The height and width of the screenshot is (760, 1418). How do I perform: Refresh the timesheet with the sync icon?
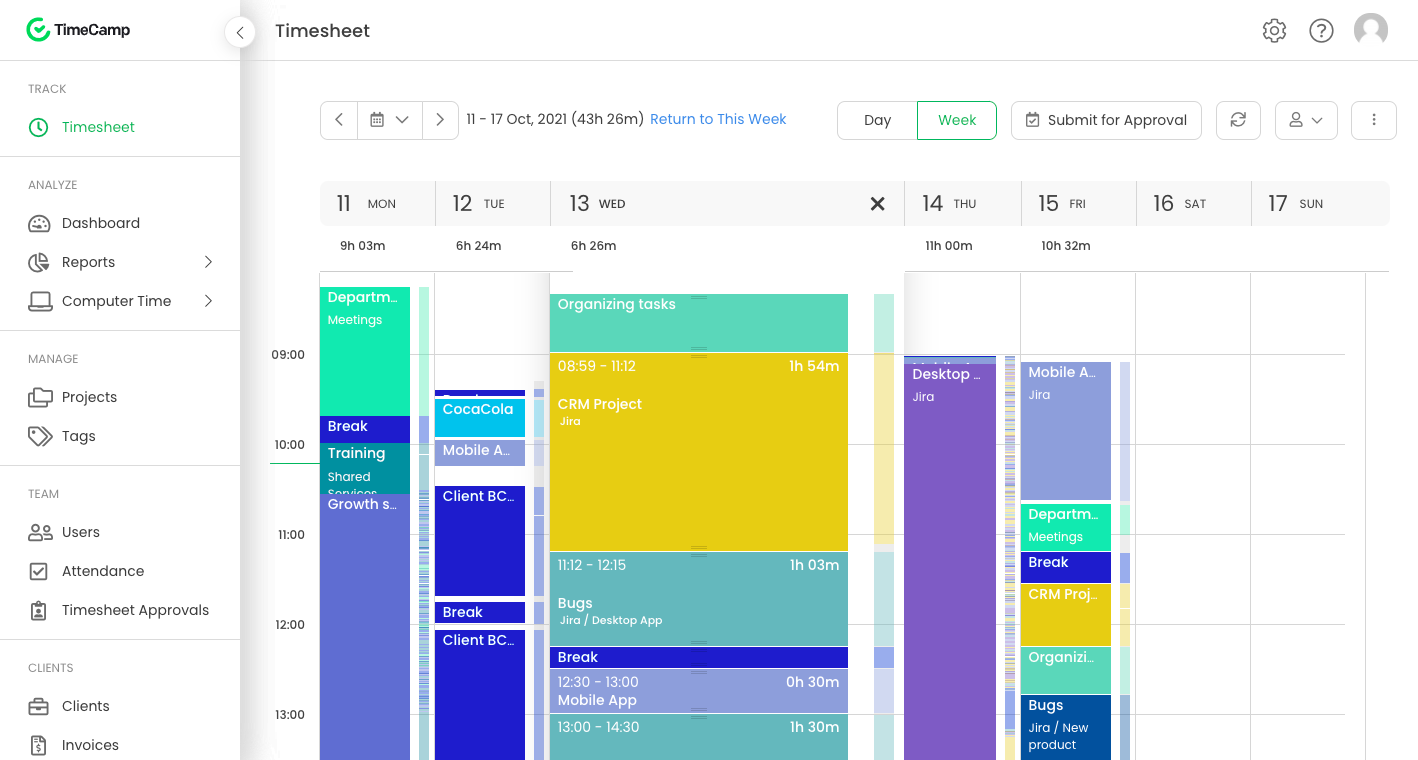[x=1238, y=120]
